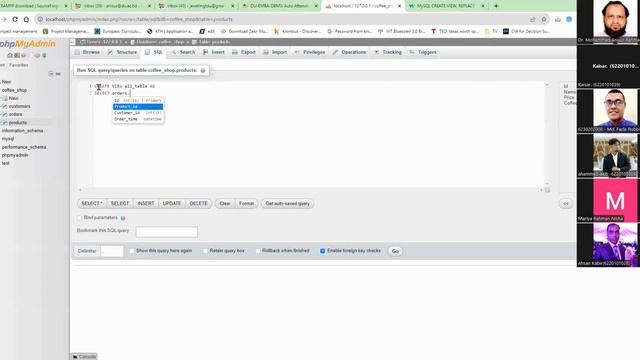Check the Retain query box option

click(x=205, y=251)
